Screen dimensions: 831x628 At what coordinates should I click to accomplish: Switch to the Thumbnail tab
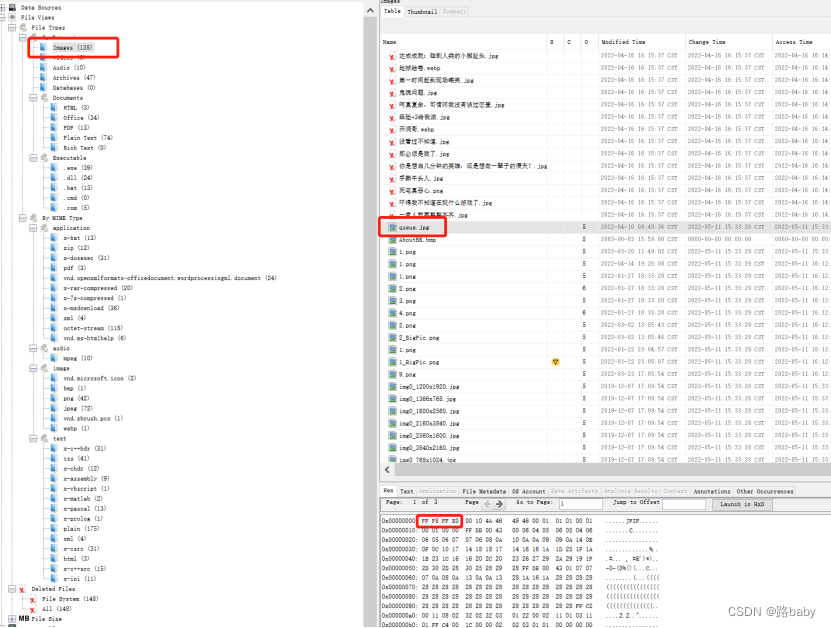coord(422,12)
